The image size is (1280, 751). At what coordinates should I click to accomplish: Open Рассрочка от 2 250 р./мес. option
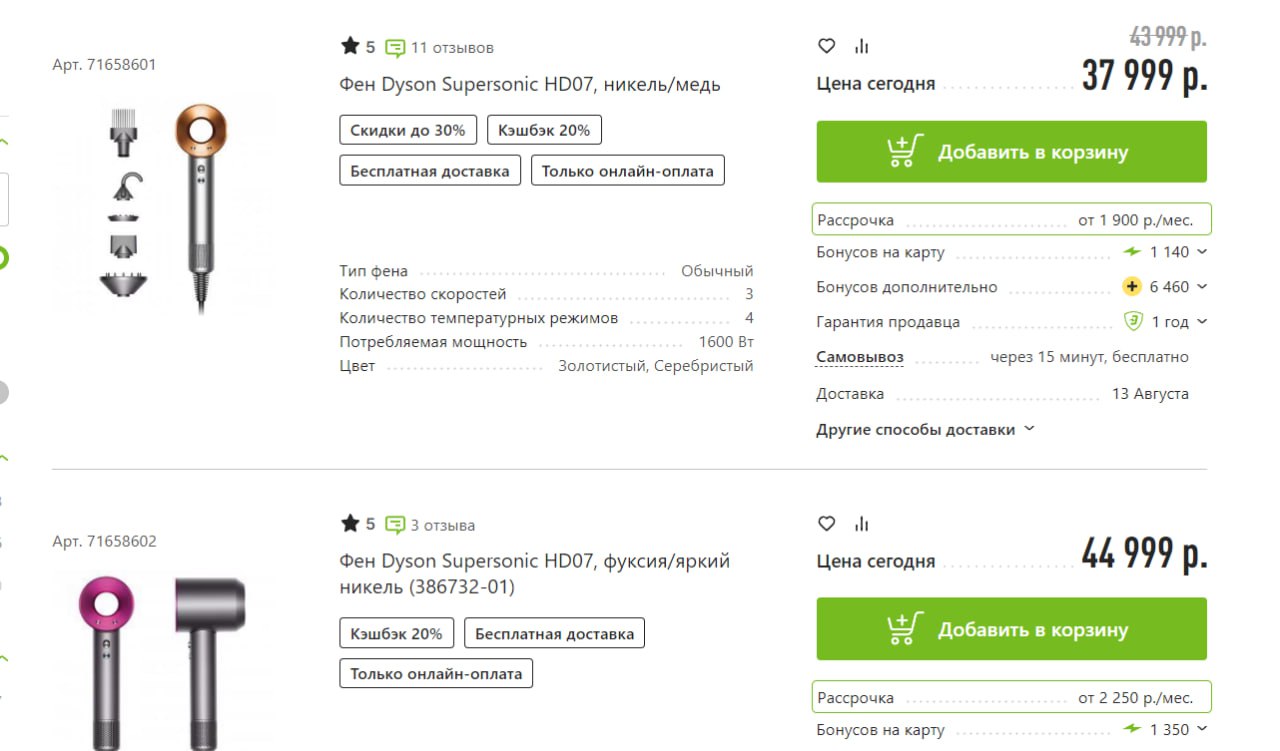click(1011, 697)
